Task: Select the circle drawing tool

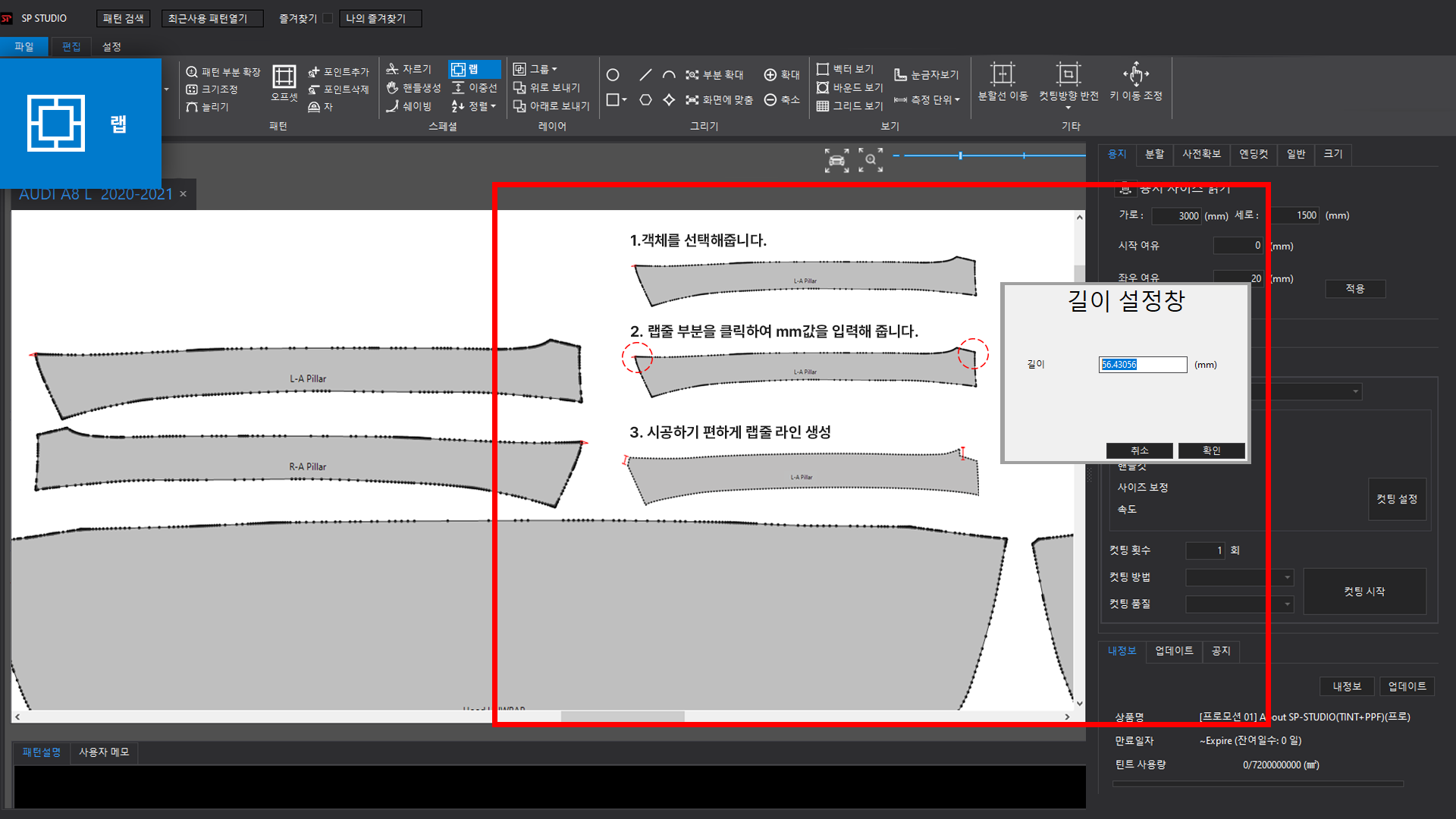Action: coord(613,75)
